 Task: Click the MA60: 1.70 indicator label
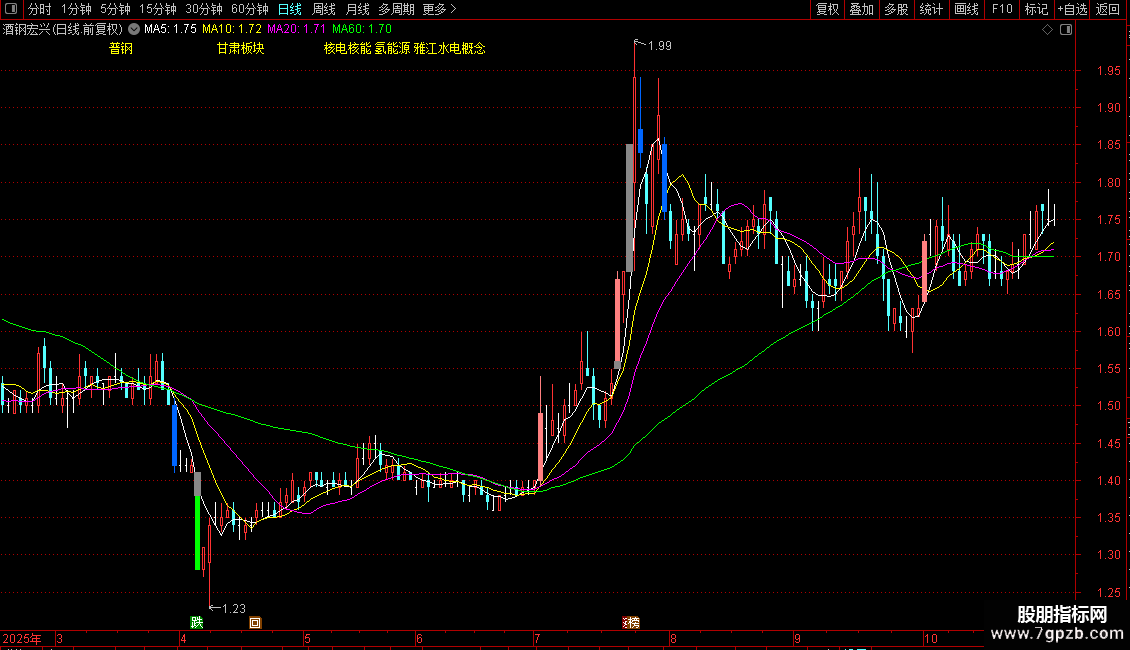pos(362,30)
